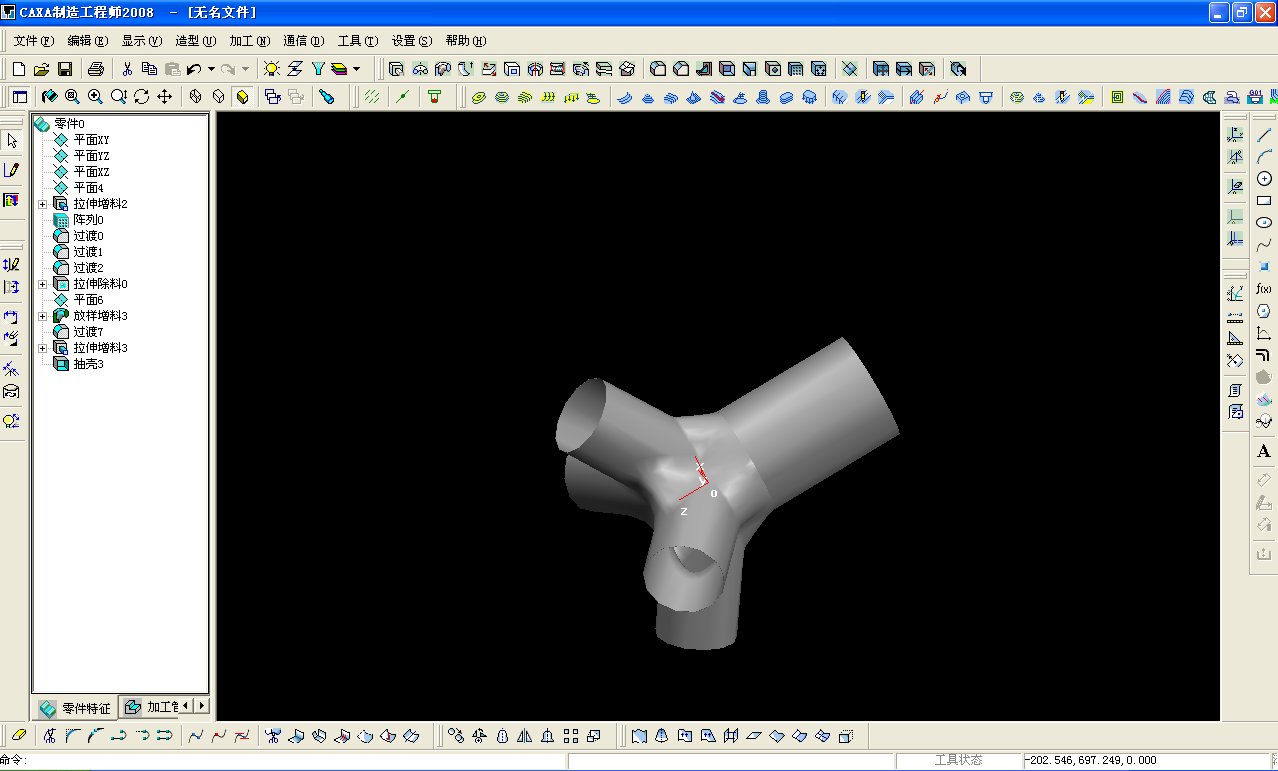Image resolution: width=1278 pixels, height=771 pixels.
Task: Print using the printer icon
Action: [96, 69]
